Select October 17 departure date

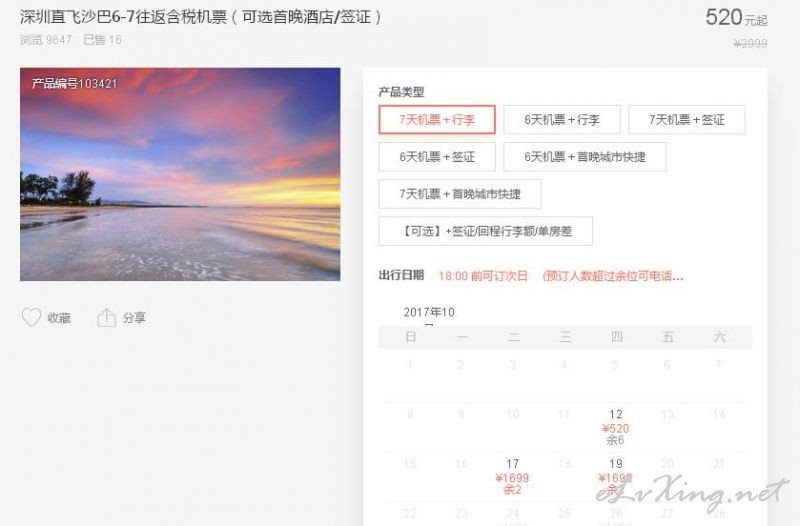click(512, 477)
